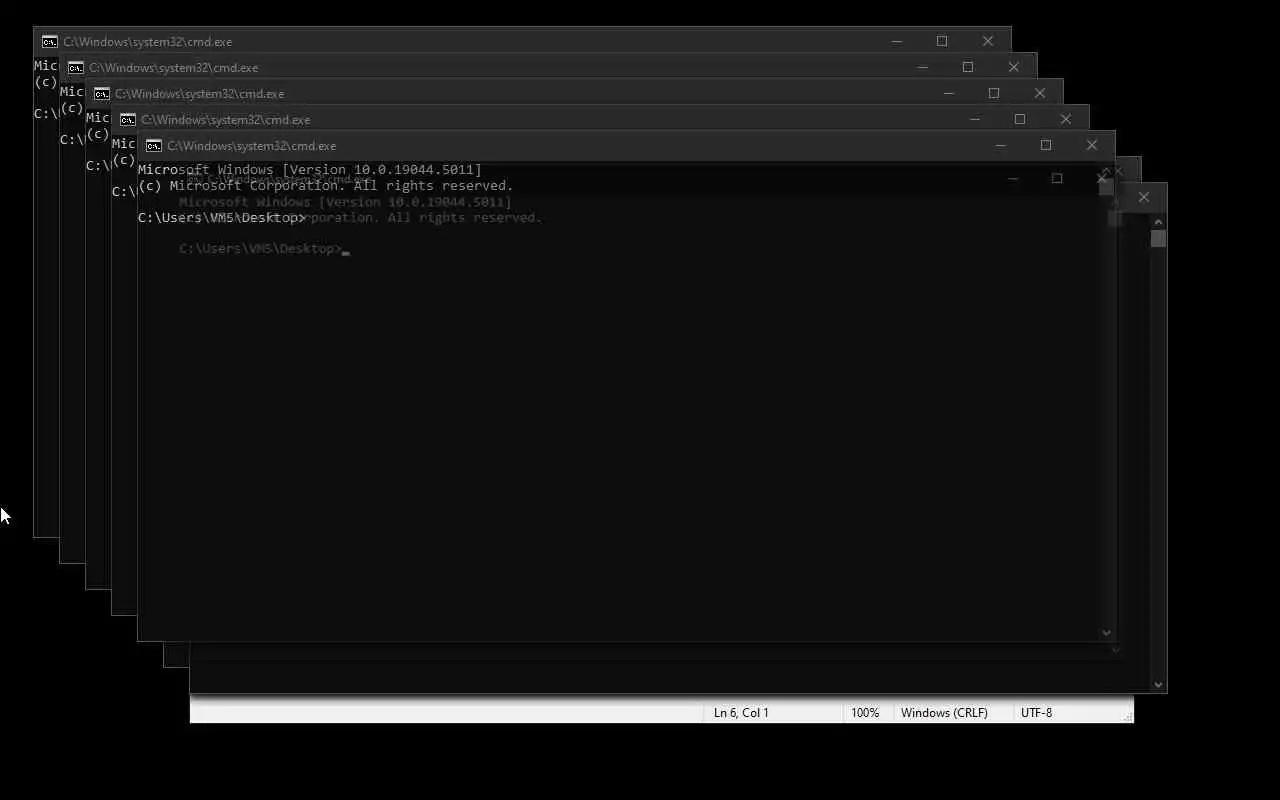Maximize the backmost cmd window
The image size is (1280, 800).
[x=942, y=42]
